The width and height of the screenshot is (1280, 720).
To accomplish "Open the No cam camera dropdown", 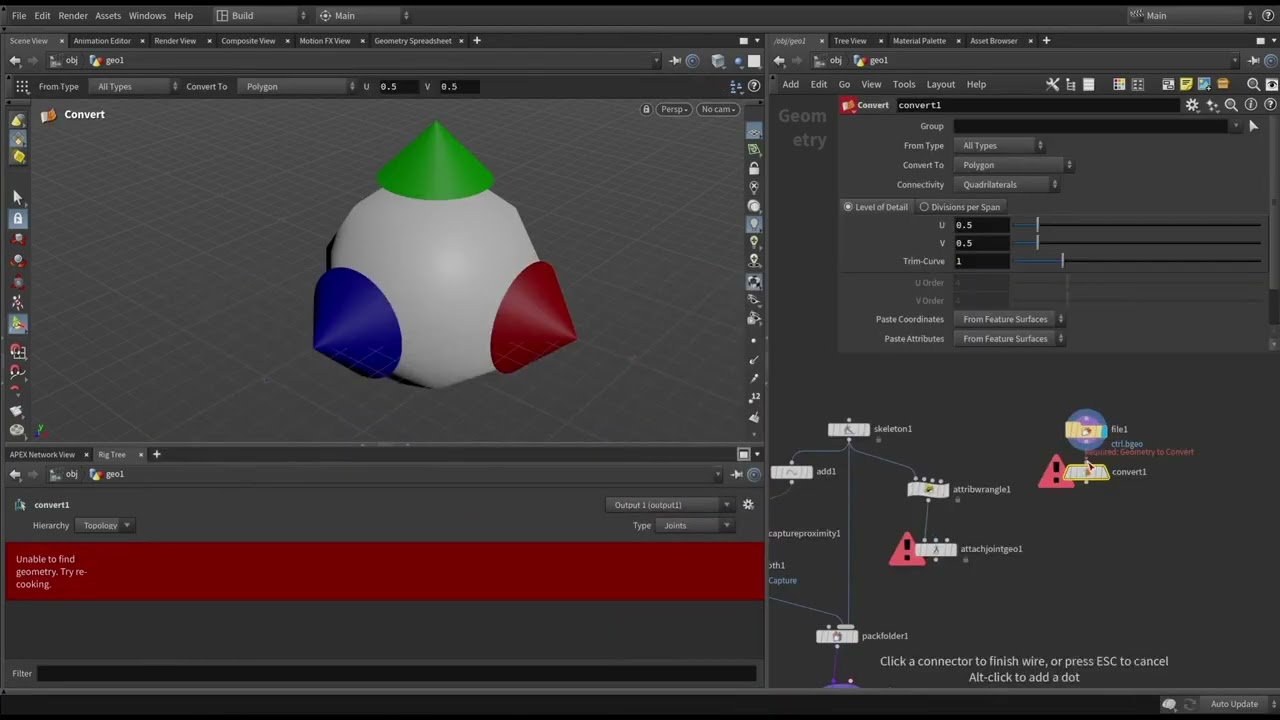I will [x=719, y=109].
